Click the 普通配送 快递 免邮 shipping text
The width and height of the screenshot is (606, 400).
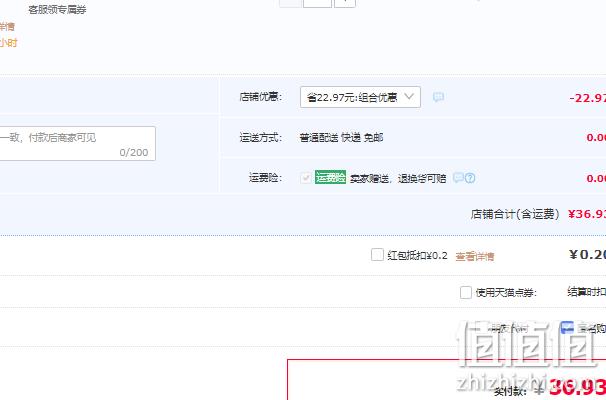coord(341,138)
